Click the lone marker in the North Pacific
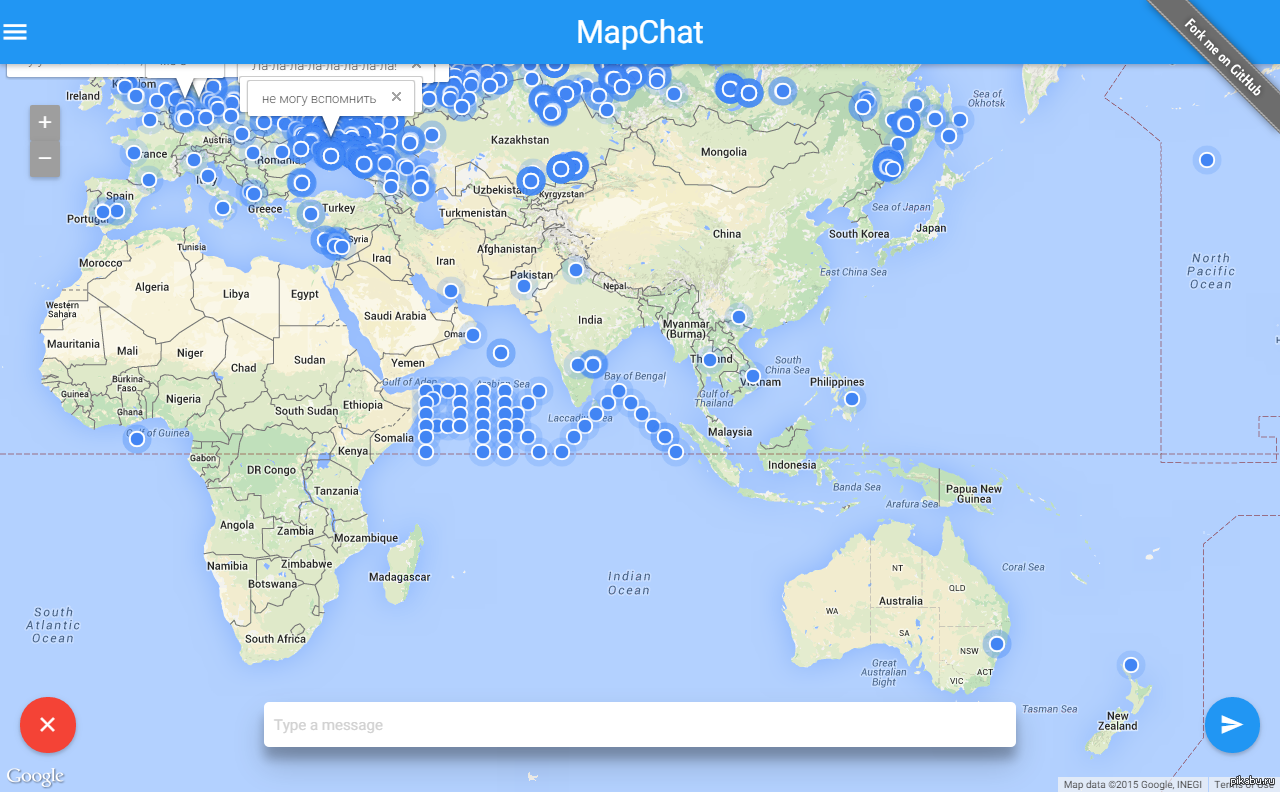1280x792 pixels. (x=1207, y=160)
